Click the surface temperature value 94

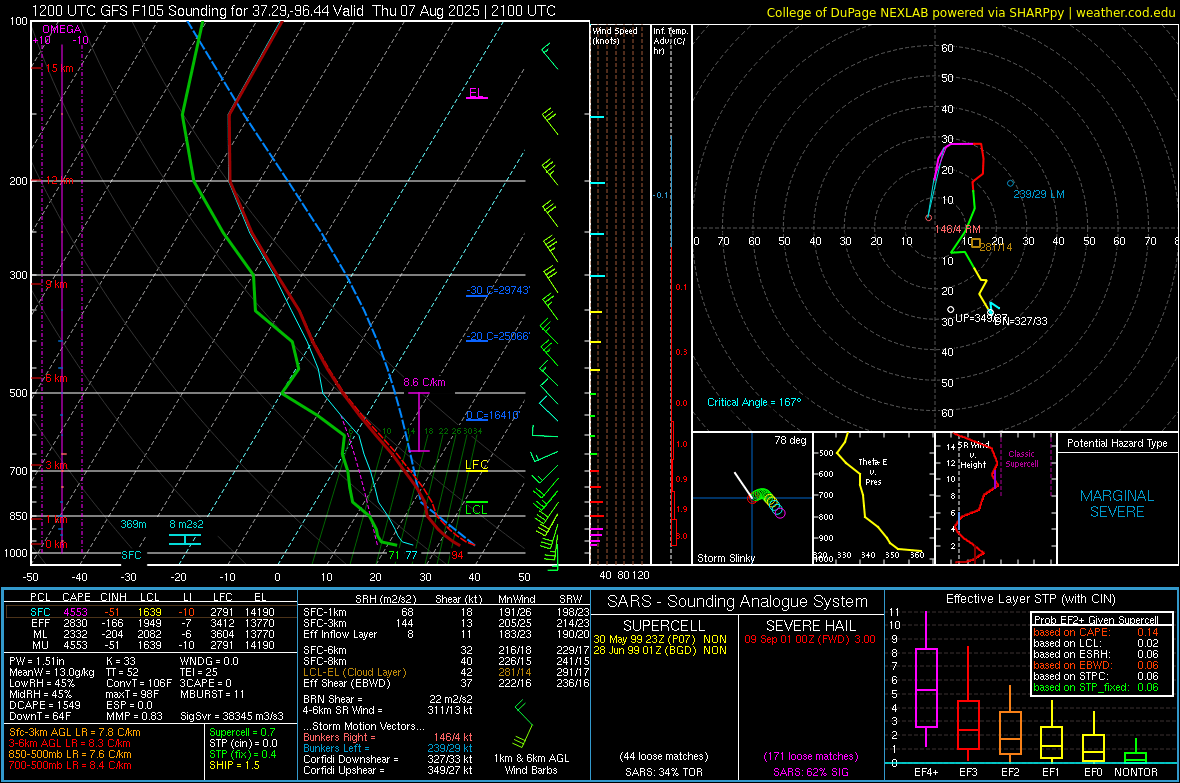pos(457,555)
